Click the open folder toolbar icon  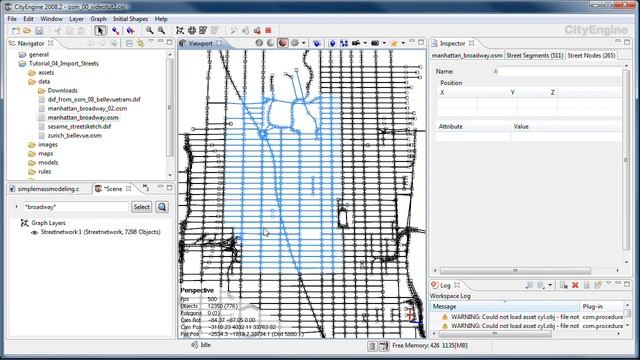coord(27,31)
